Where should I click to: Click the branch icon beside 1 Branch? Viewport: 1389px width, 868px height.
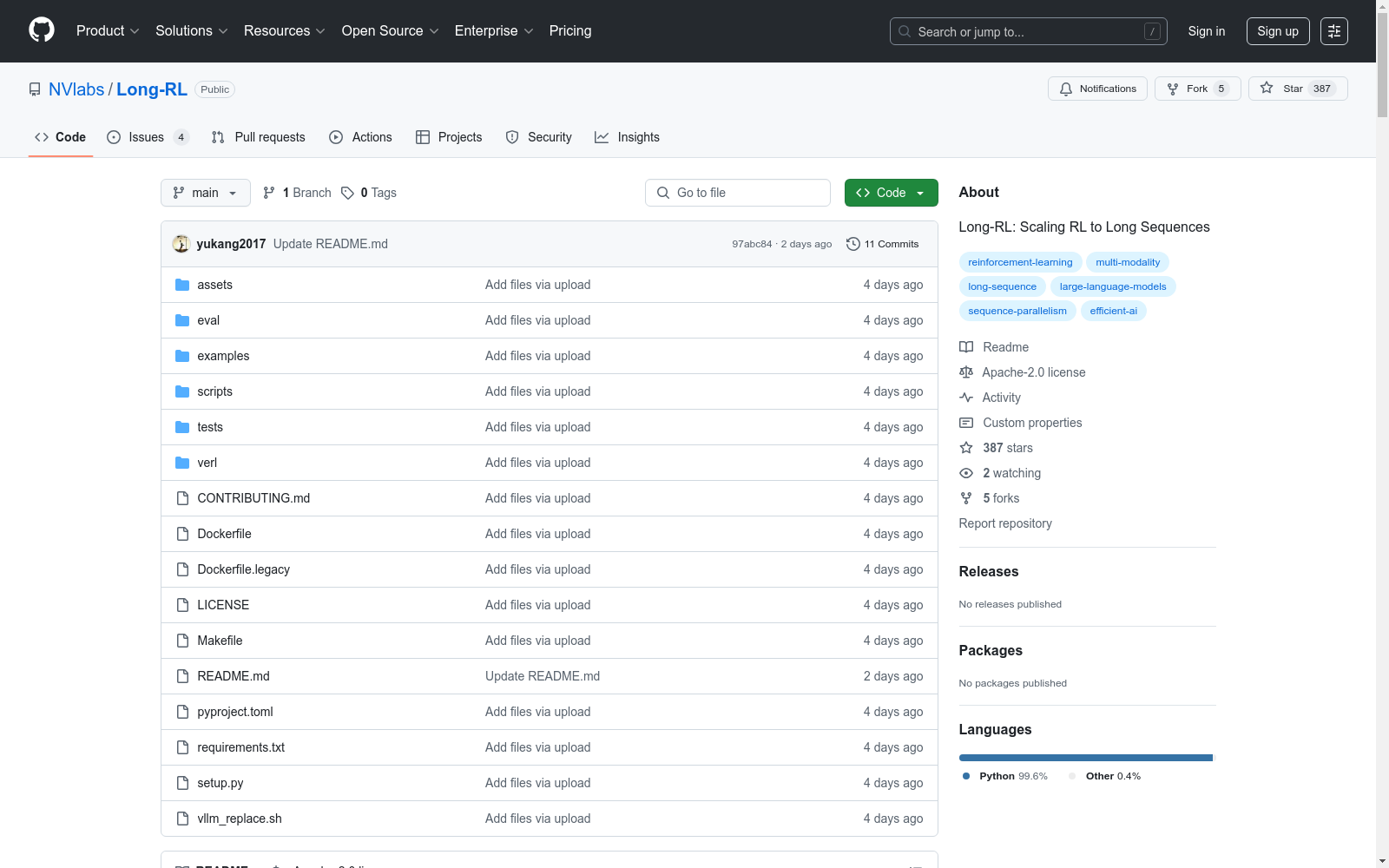269,193
